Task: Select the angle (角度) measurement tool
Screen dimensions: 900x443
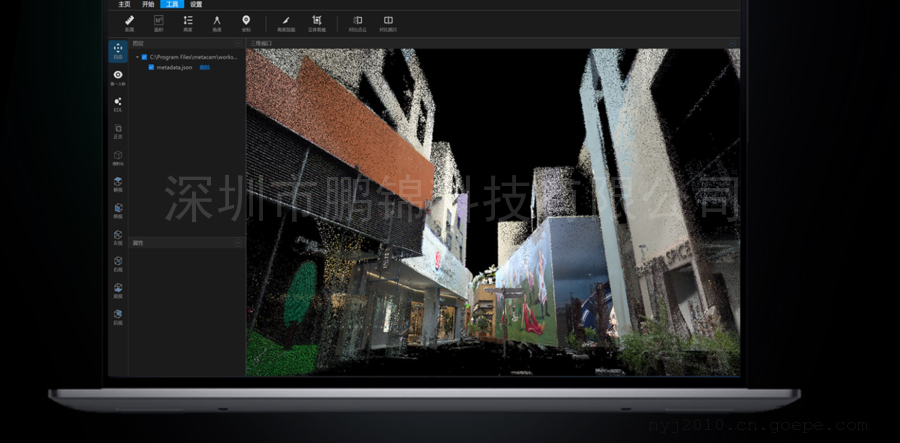Action: [216, 22]
